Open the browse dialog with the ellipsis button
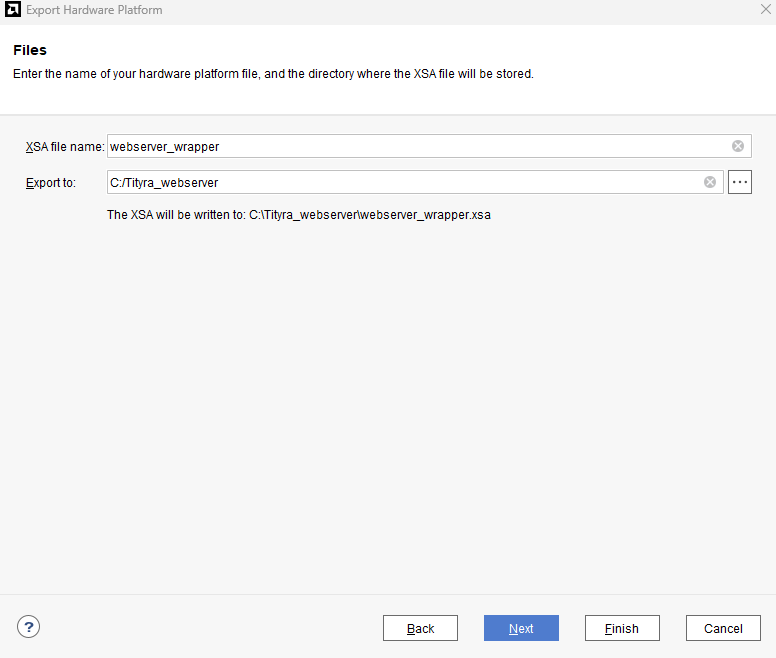The width and height of the screenshot is (776, 658). pos(740,182)
